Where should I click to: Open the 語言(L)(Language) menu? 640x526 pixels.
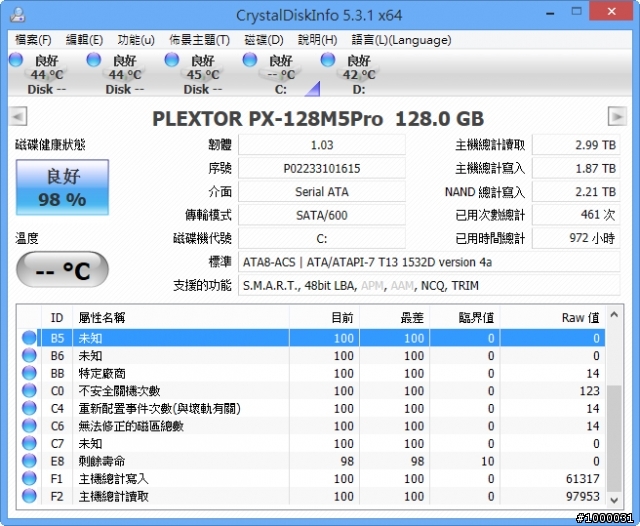pyautogui.click(x=401, y=40)
